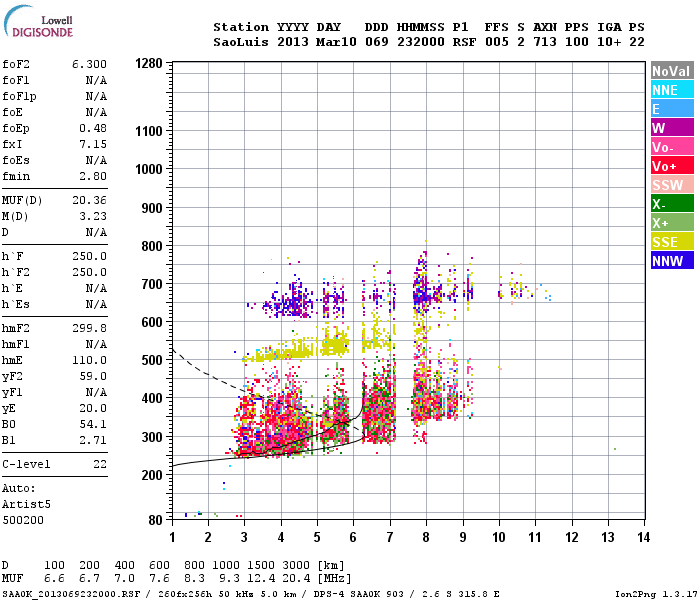Image resolution: width=700 pixels, height=600 pixels.
Task: Click the 10 MHz x-axis label
Action: [499, 537]
